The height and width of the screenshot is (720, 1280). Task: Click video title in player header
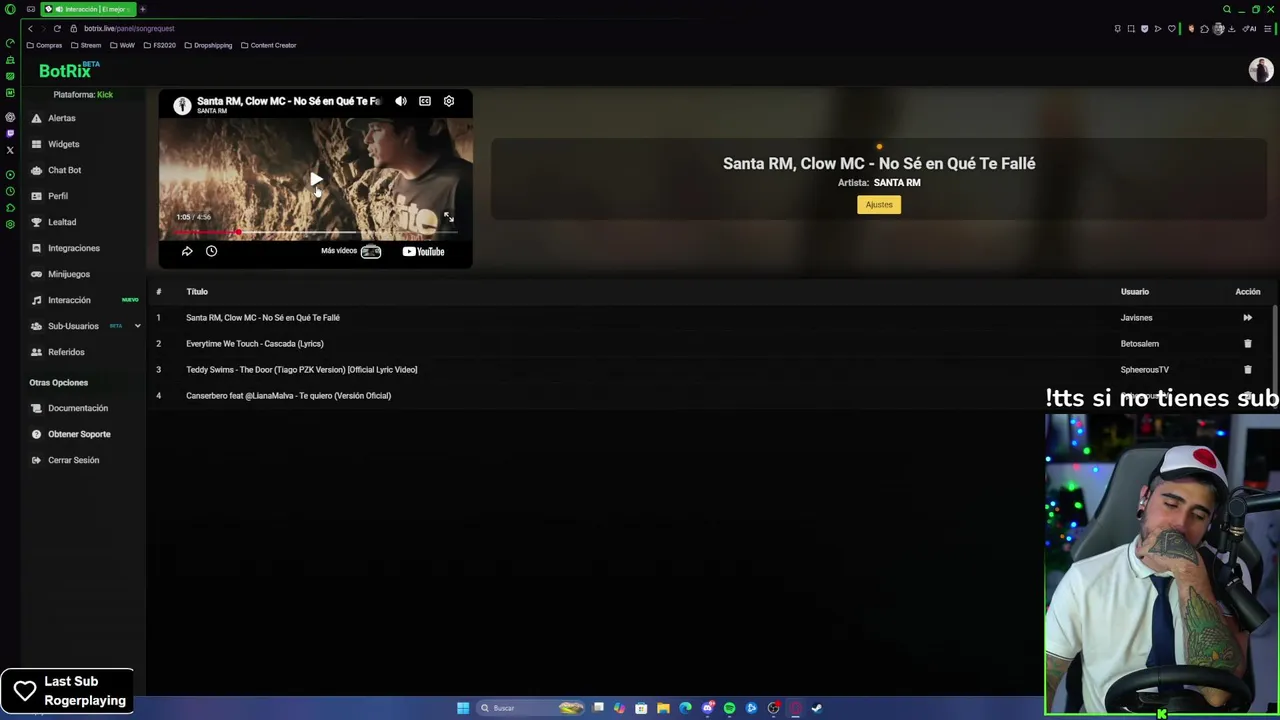[288, 101]
